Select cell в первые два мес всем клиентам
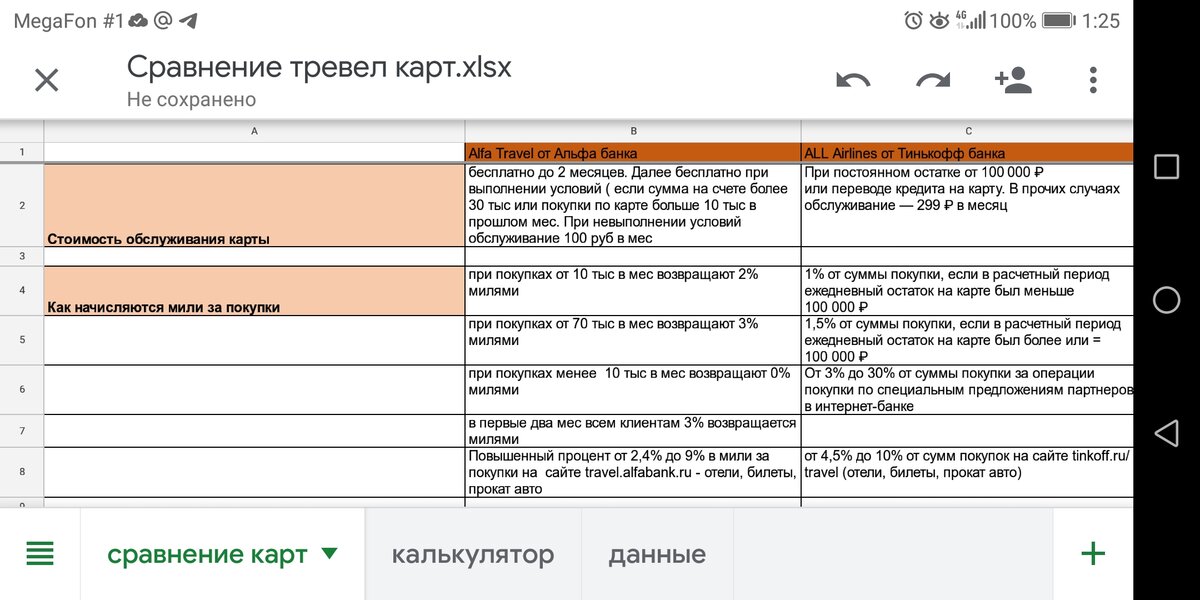This screenshot has height=600, width=1200. (x=633, y=431)
